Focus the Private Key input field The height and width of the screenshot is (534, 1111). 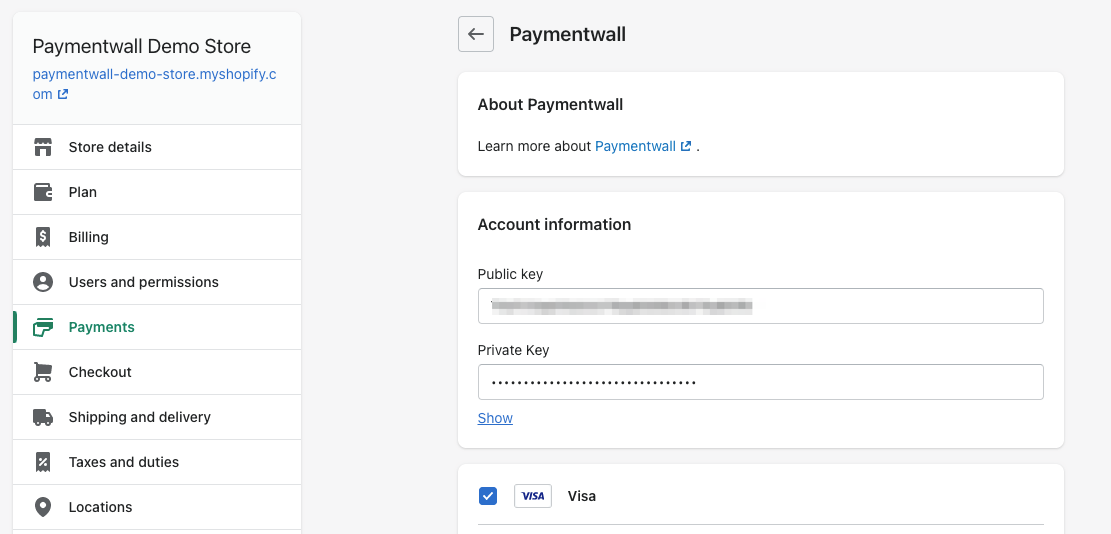pos(761,382)
